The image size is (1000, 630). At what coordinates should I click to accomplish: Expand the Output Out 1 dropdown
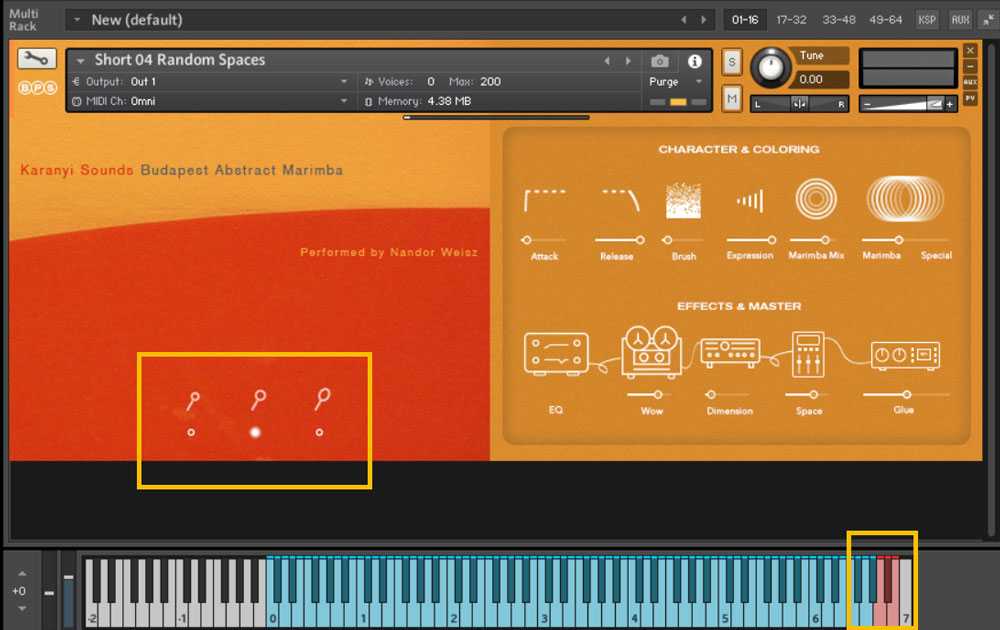pos(344,82)
